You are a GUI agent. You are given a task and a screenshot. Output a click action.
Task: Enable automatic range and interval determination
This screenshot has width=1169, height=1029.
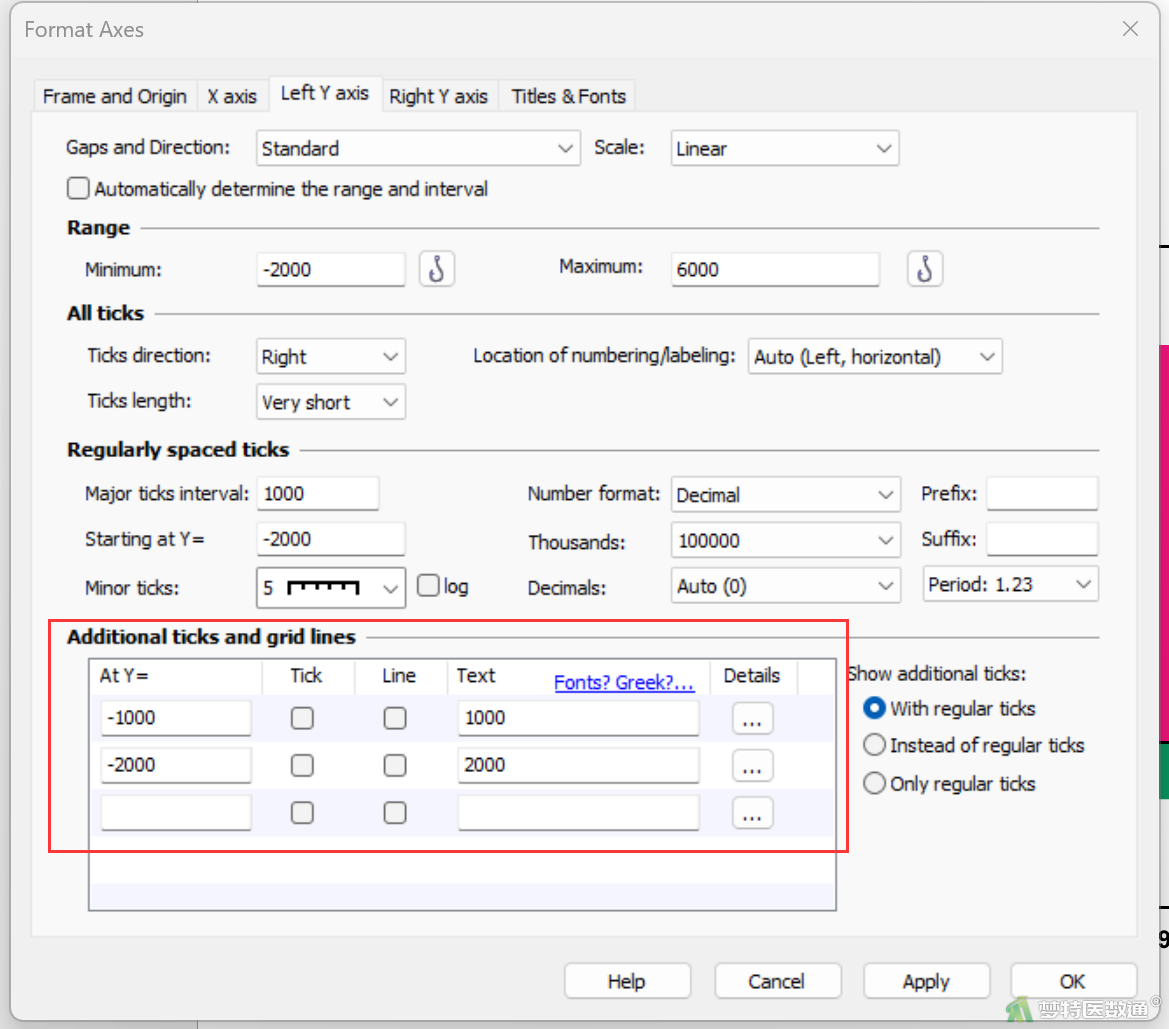(78, 188)
